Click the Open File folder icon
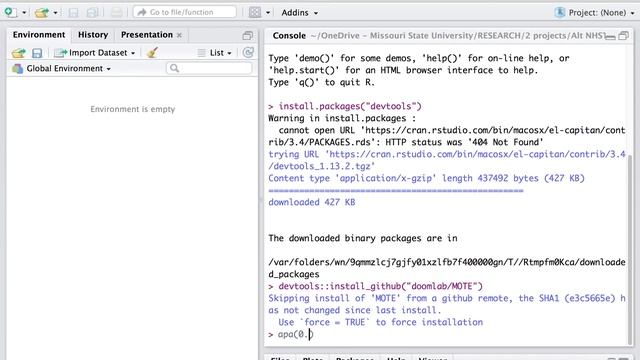 [x=42, y=13]
